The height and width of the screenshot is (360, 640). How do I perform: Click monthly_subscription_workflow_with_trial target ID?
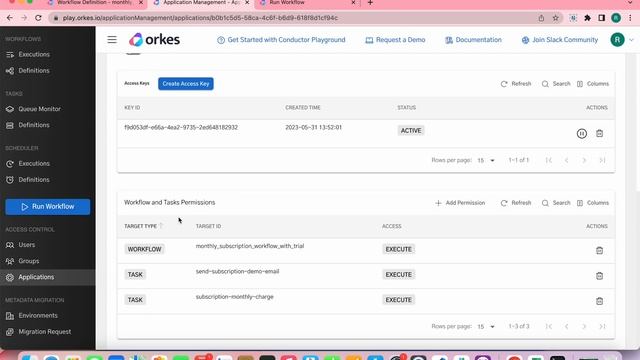click(x=250, y=246)
